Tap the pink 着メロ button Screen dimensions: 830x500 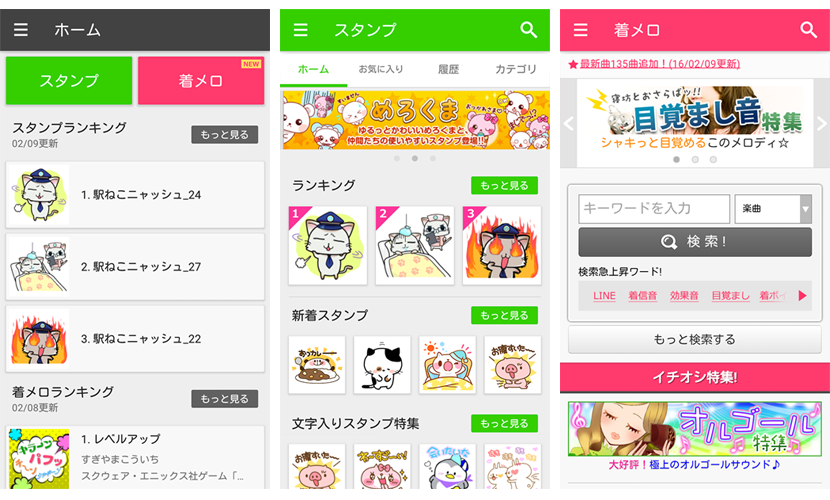[201, 80]
